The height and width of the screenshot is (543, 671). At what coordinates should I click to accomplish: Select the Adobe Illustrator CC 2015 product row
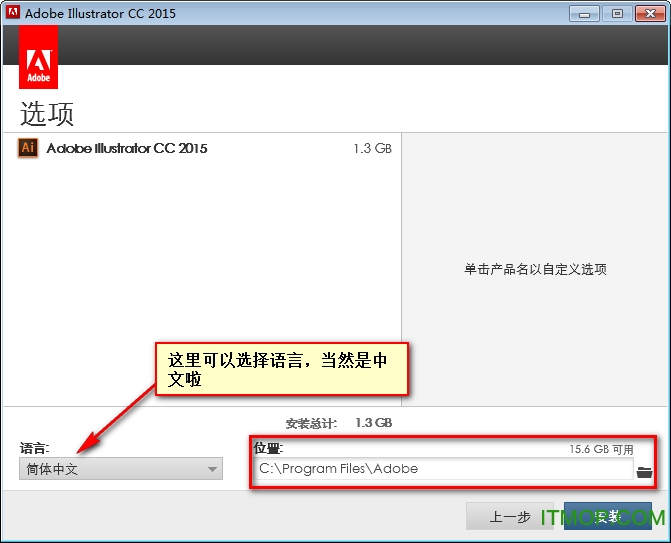click(202, 148)
